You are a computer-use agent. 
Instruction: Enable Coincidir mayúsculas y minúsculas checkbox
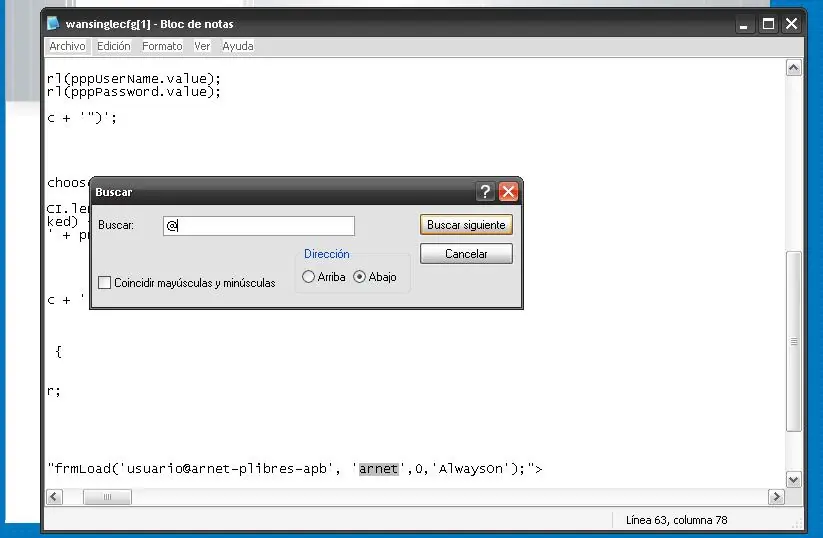[104, 282]
